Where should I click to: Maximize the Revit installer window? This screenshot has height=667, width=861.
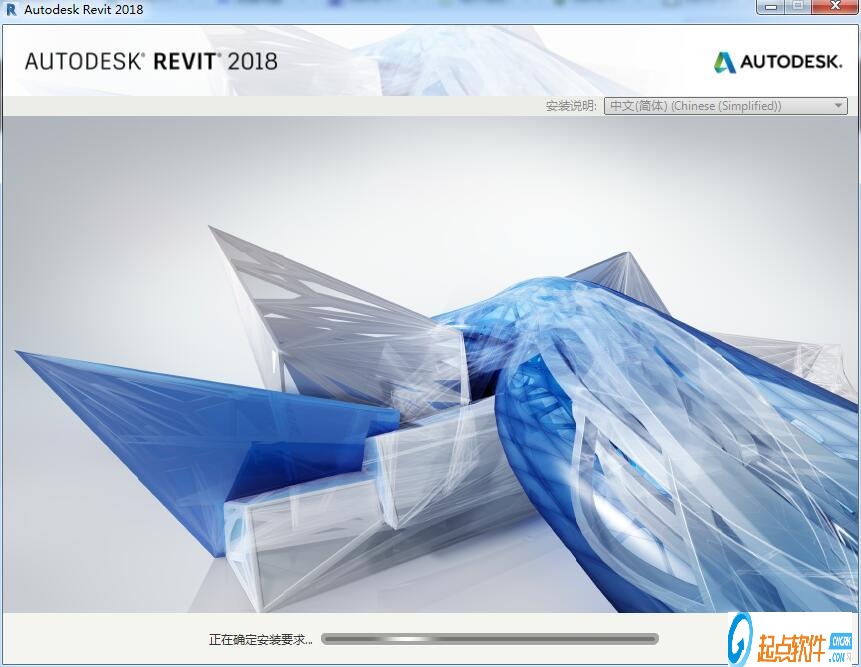point(799,7)
